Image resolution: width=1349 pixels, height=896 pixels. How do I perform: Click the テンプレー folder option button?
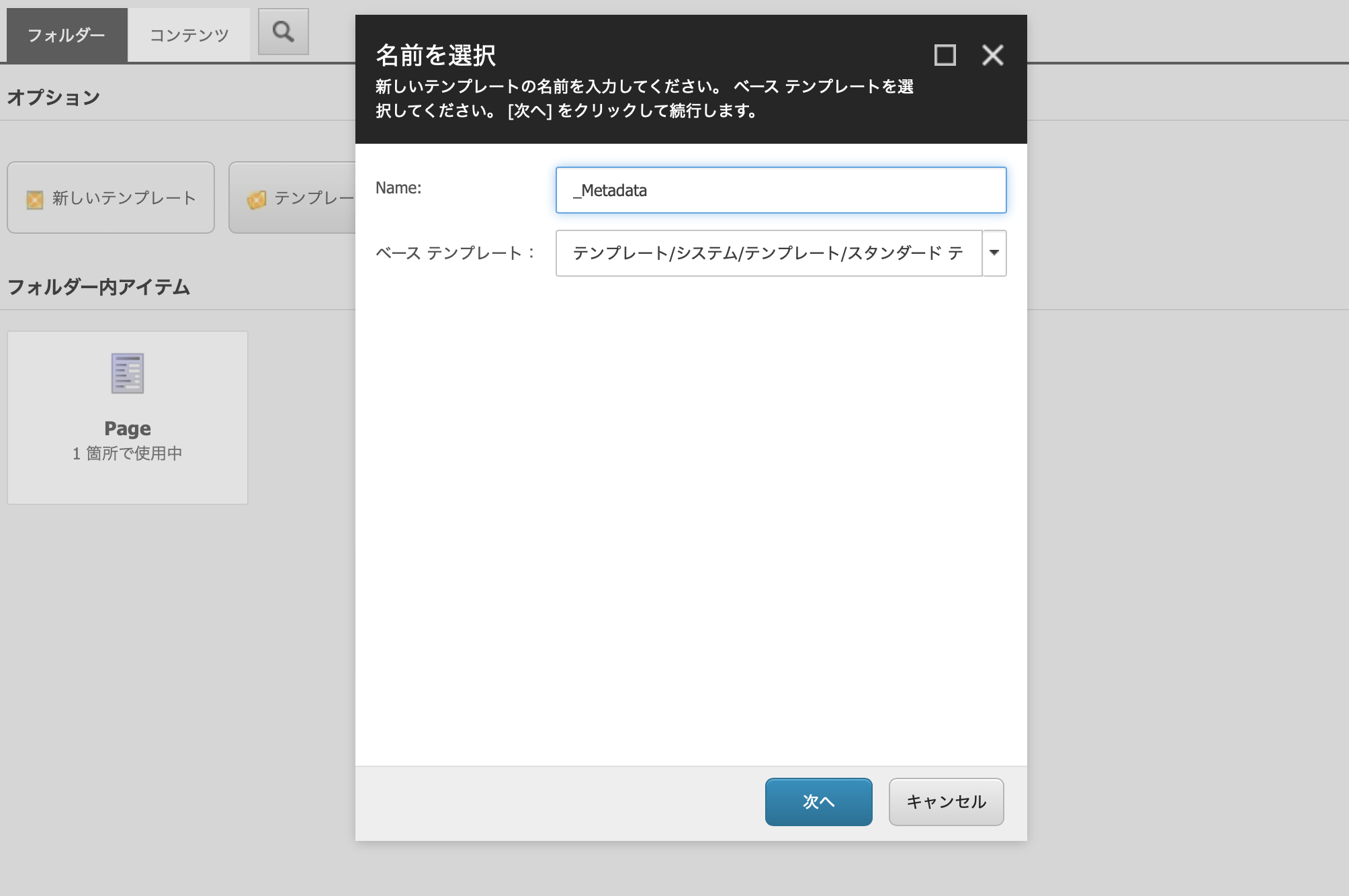coord(292,197)
